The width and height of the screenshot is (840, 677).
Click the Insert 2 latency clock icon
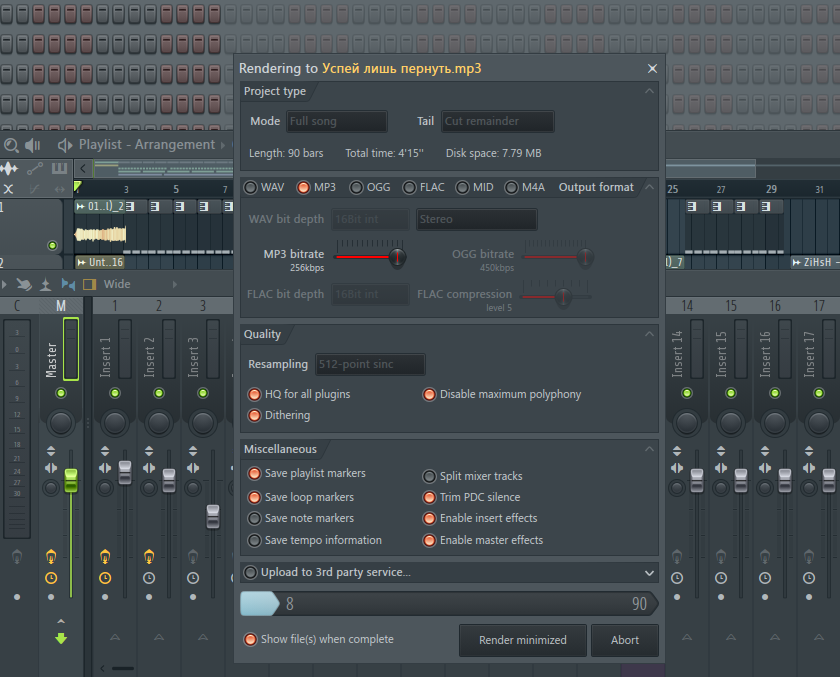tap(149, 578)
